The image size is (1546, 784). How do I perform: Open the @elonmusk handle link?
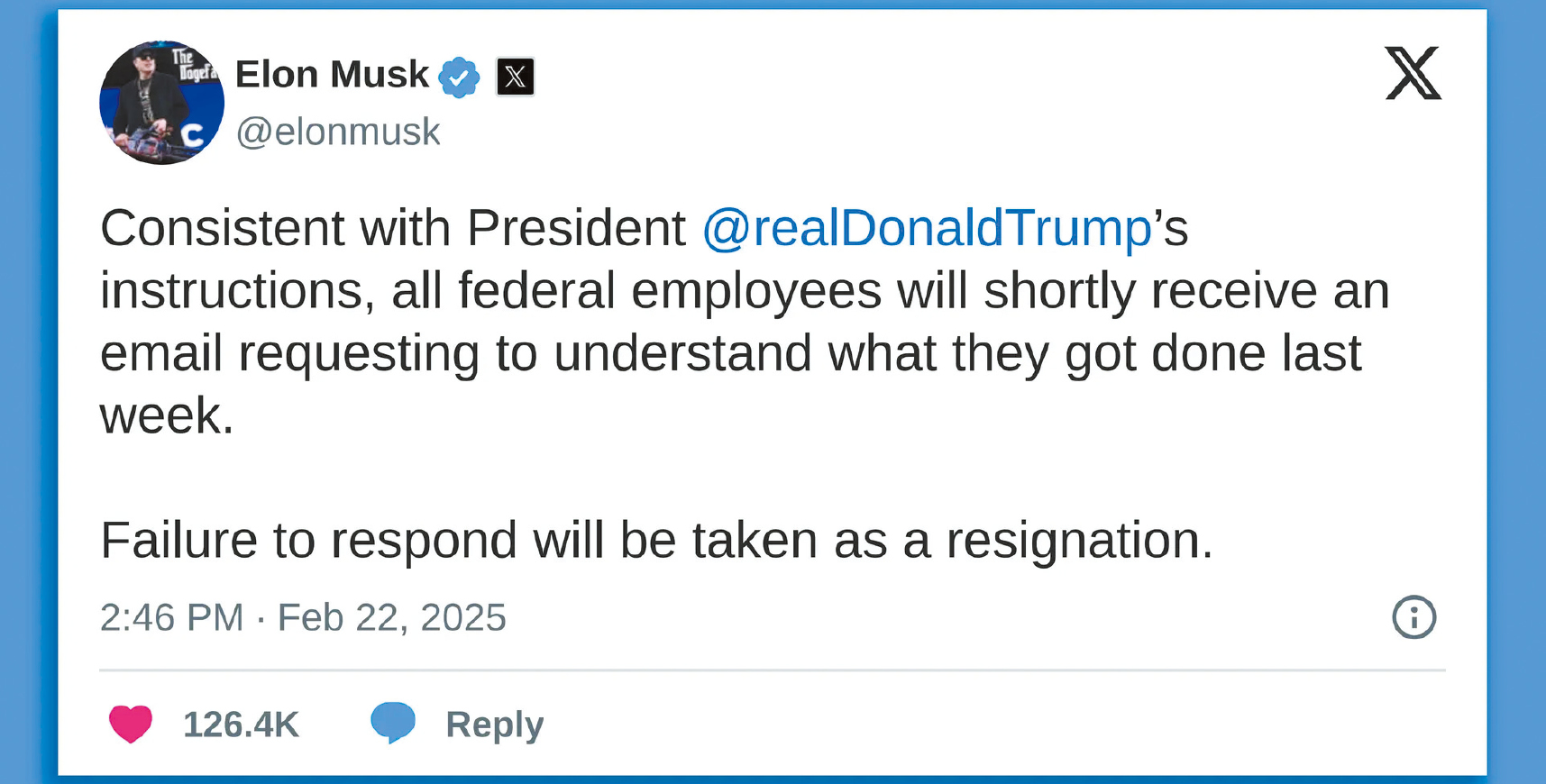coord(338,132)
